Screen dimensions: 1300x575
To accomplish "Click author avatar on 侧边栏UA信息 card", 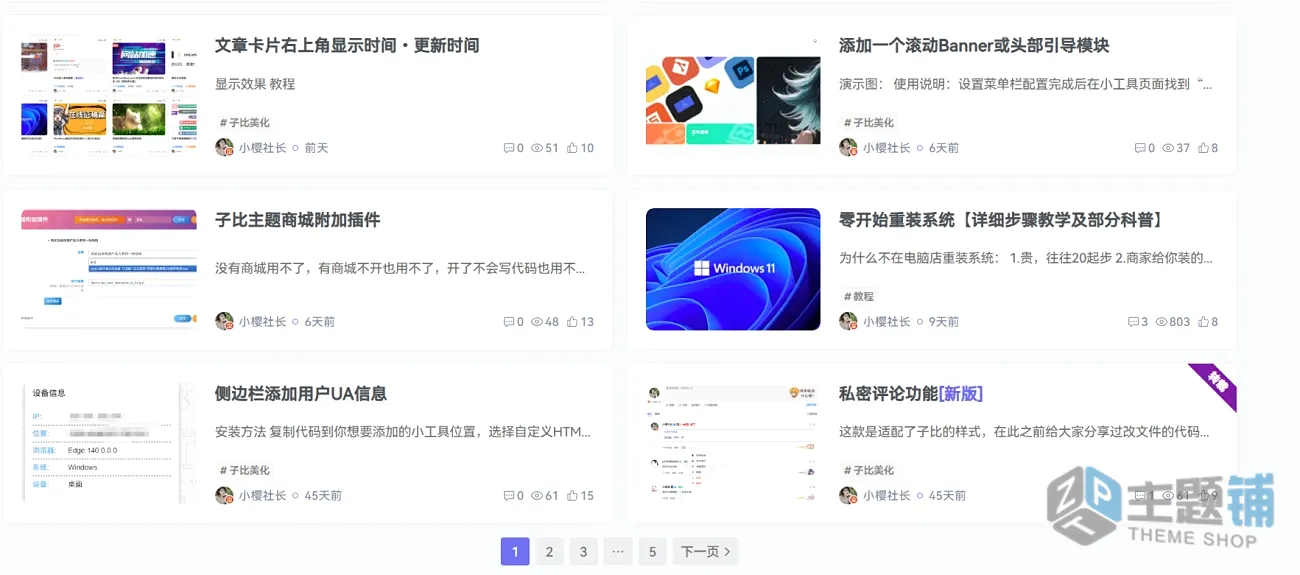I will [224, 495].
